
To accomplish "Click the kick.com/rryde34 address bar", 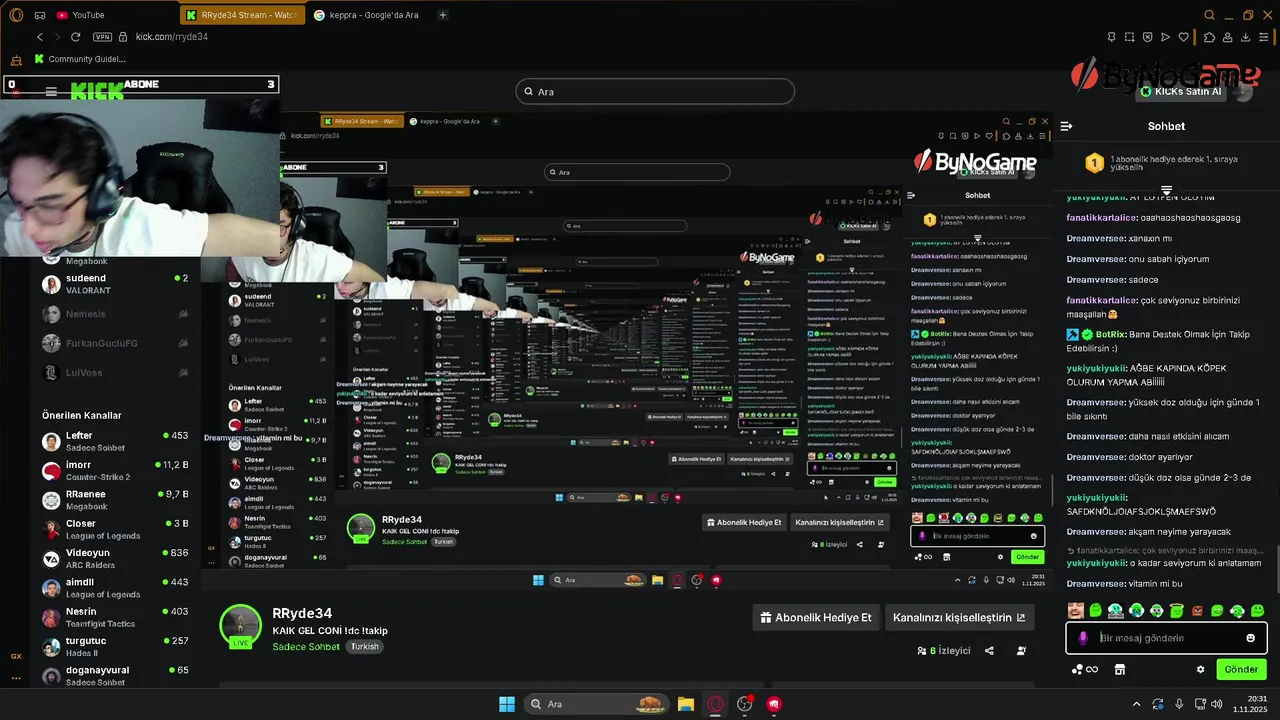I will click(x=172, y=37).
